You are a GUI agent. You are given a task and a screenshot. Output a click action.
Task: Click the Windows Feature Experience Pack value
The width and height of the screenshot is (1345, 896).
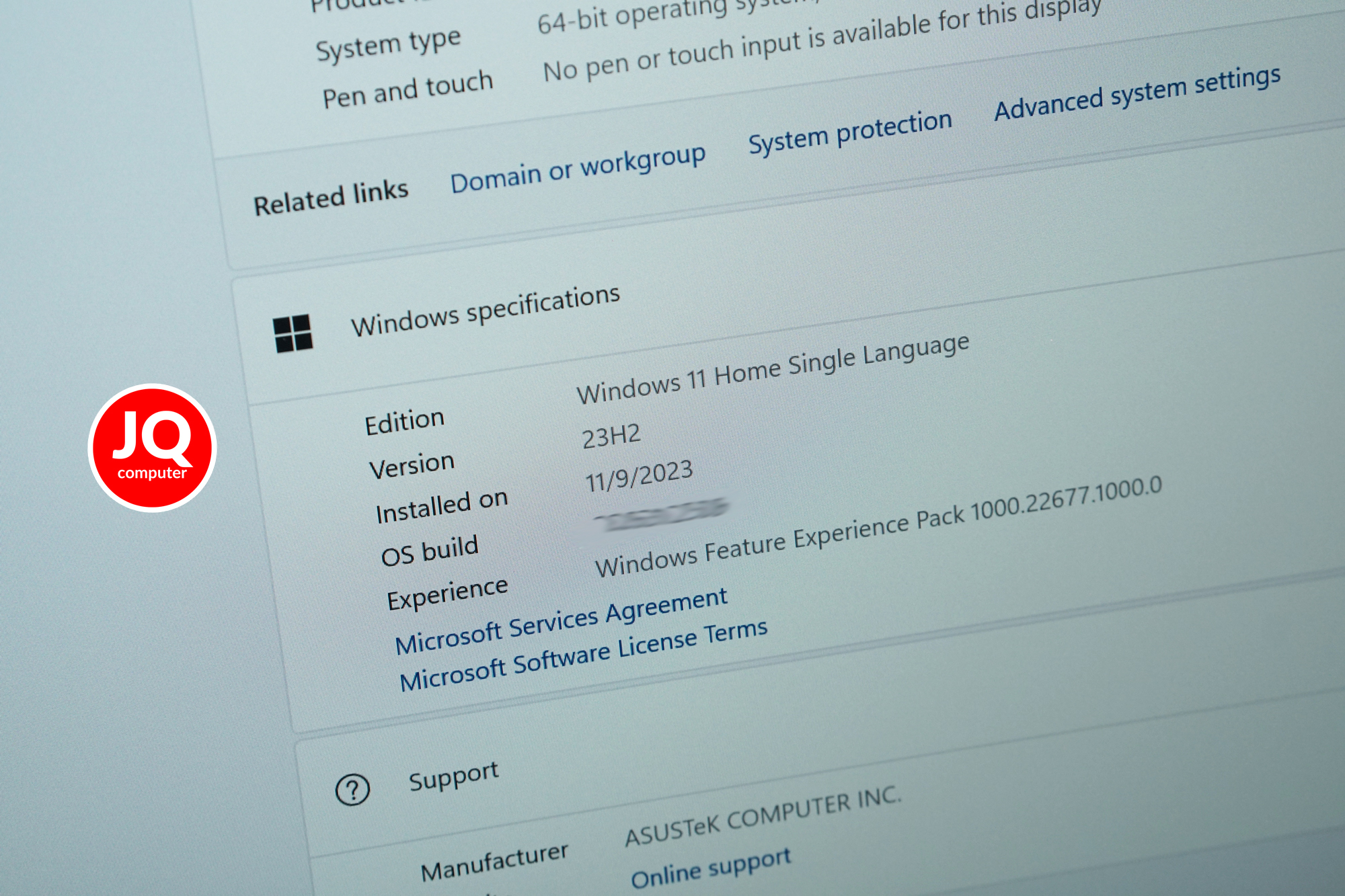coord(878,528)
